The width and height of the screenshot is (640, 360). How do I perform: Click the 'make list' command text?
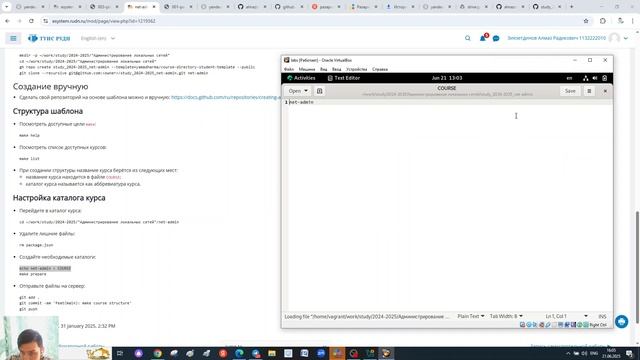tap(29, 158)
